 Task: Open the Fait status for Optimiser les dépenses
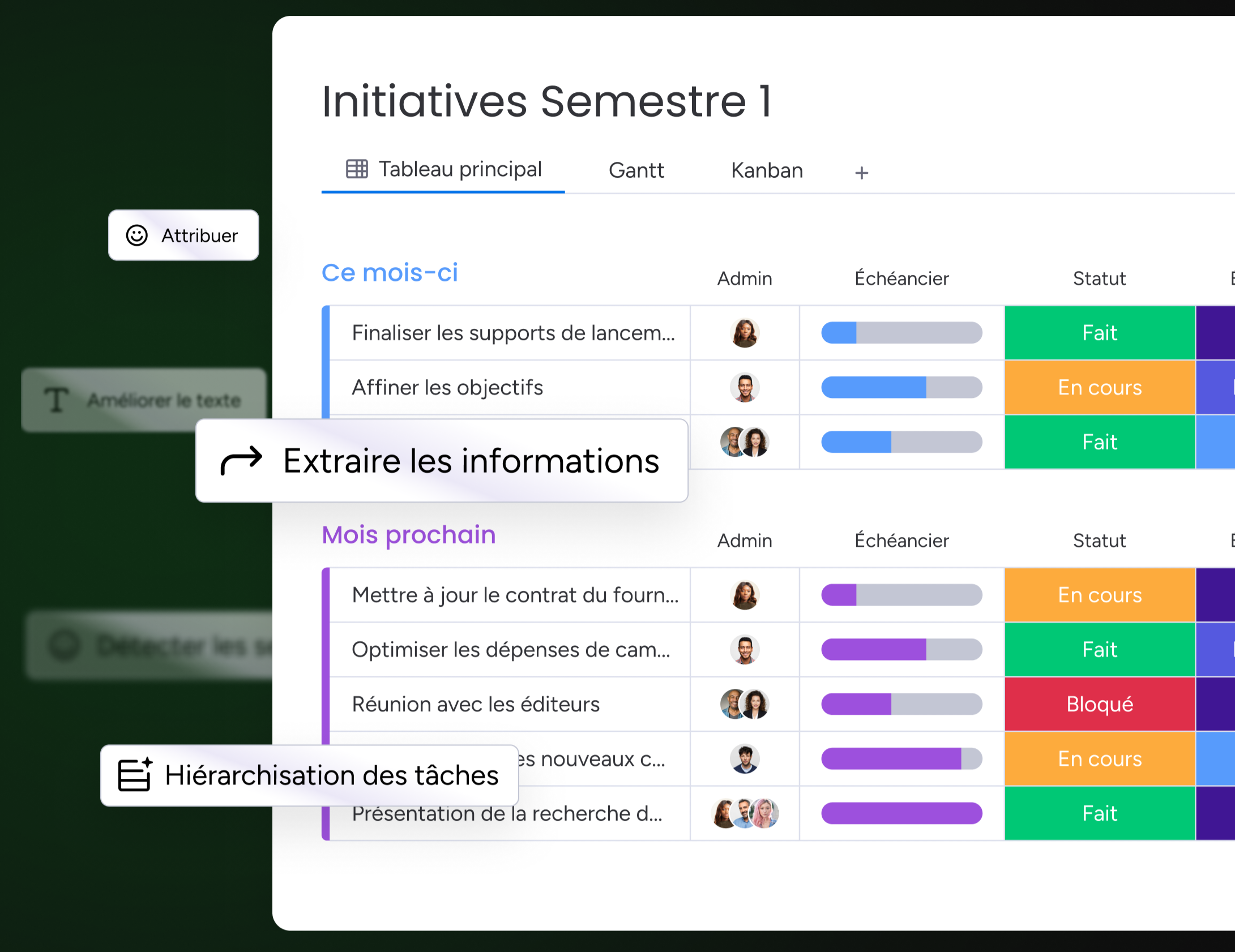point(1100,650)
